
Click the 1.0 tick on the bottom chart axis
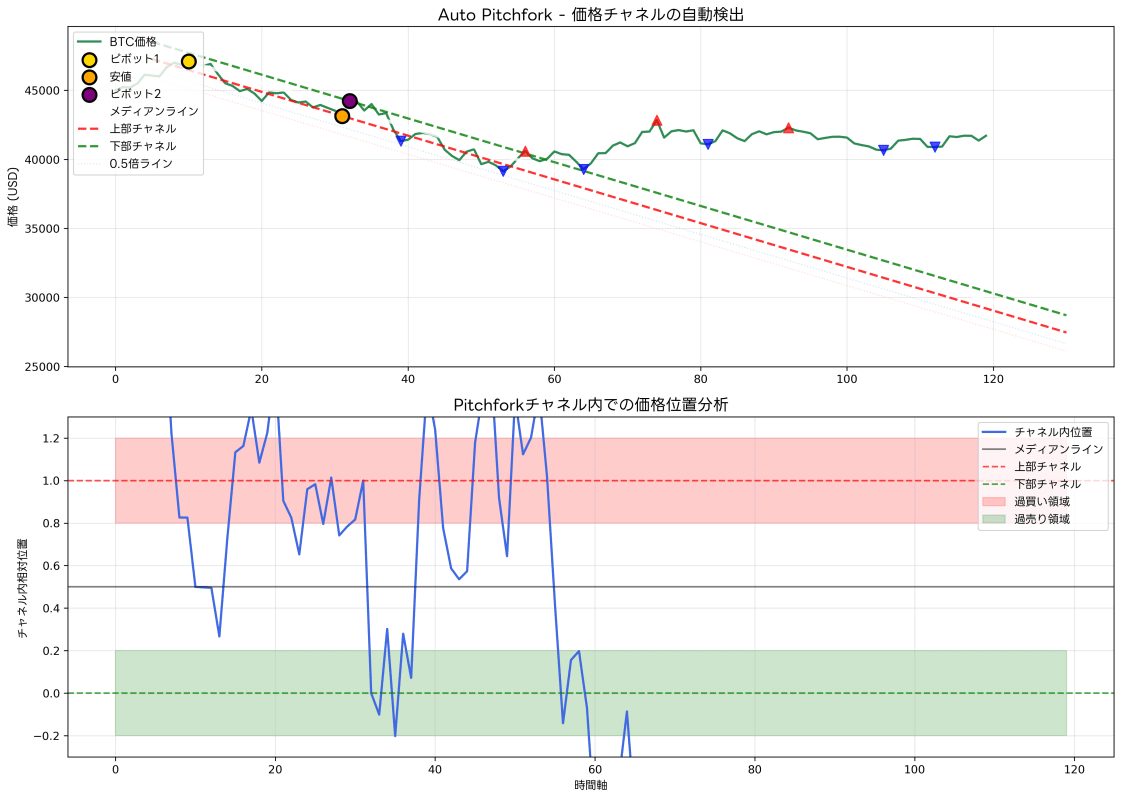[52, 481]
